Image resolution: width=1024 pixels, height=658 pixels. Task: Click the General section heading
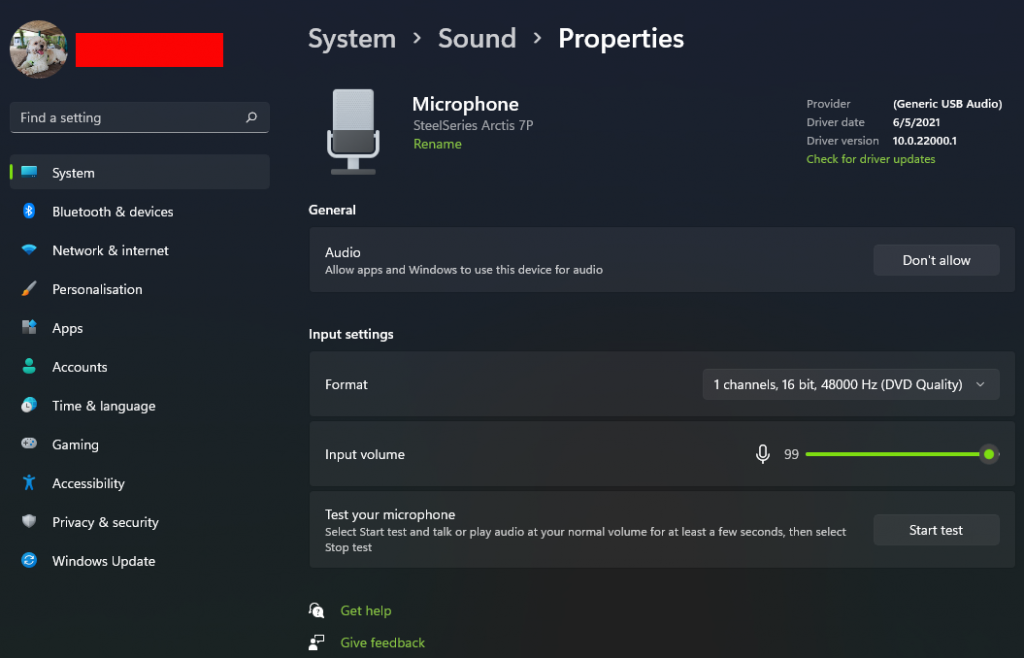click(x=332, y=210)
